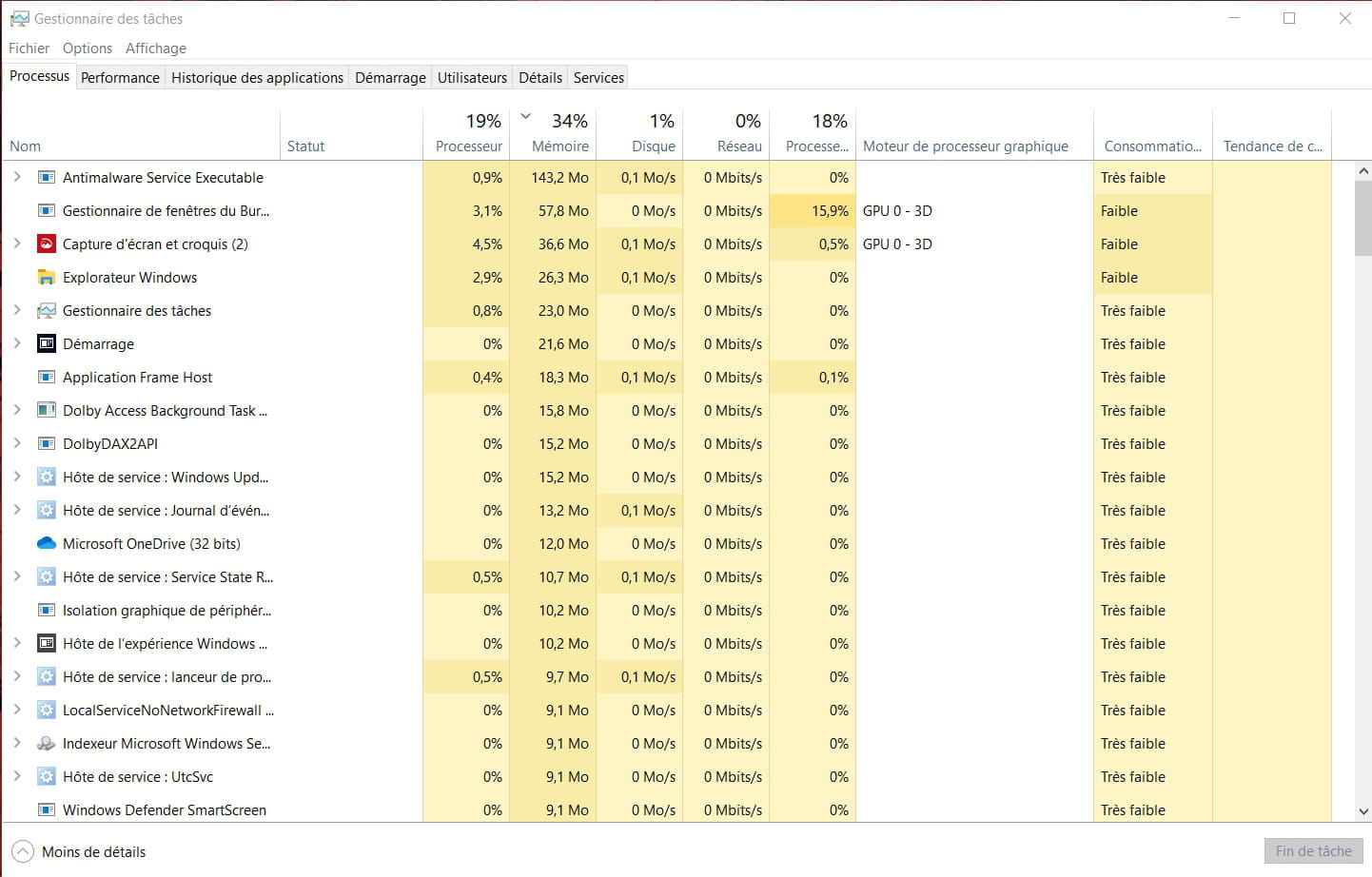Open the Fichier menu
The width and height of the screenshot is (1372, 877).
tap(29, 49)
